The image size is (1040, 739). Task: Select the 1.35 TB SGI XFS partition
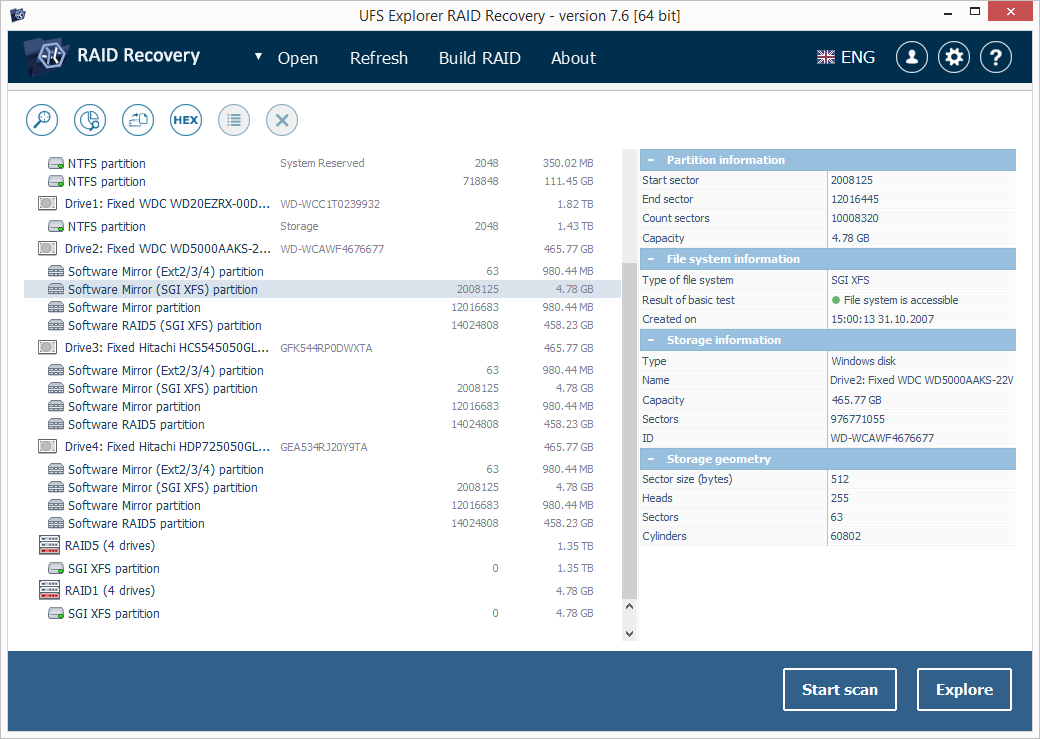[322, 569]
